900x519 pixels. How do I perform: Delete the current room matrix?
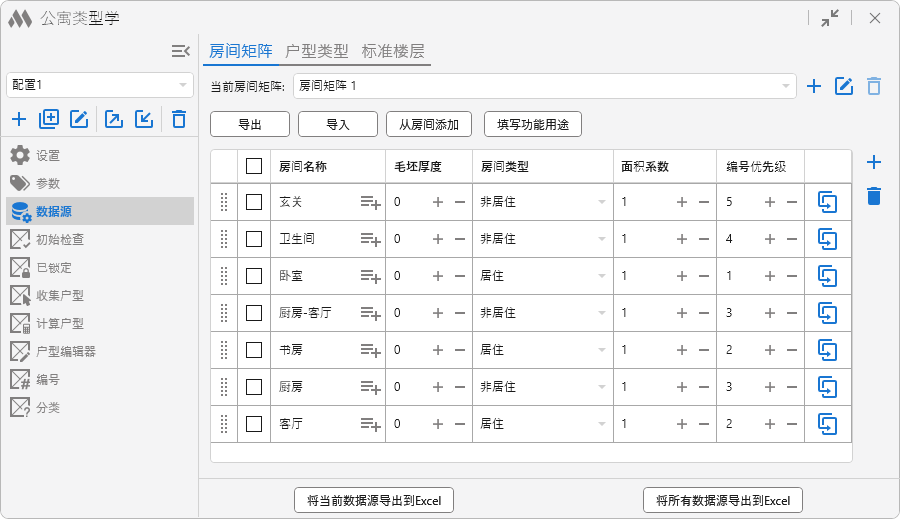(x=874, y=86)
